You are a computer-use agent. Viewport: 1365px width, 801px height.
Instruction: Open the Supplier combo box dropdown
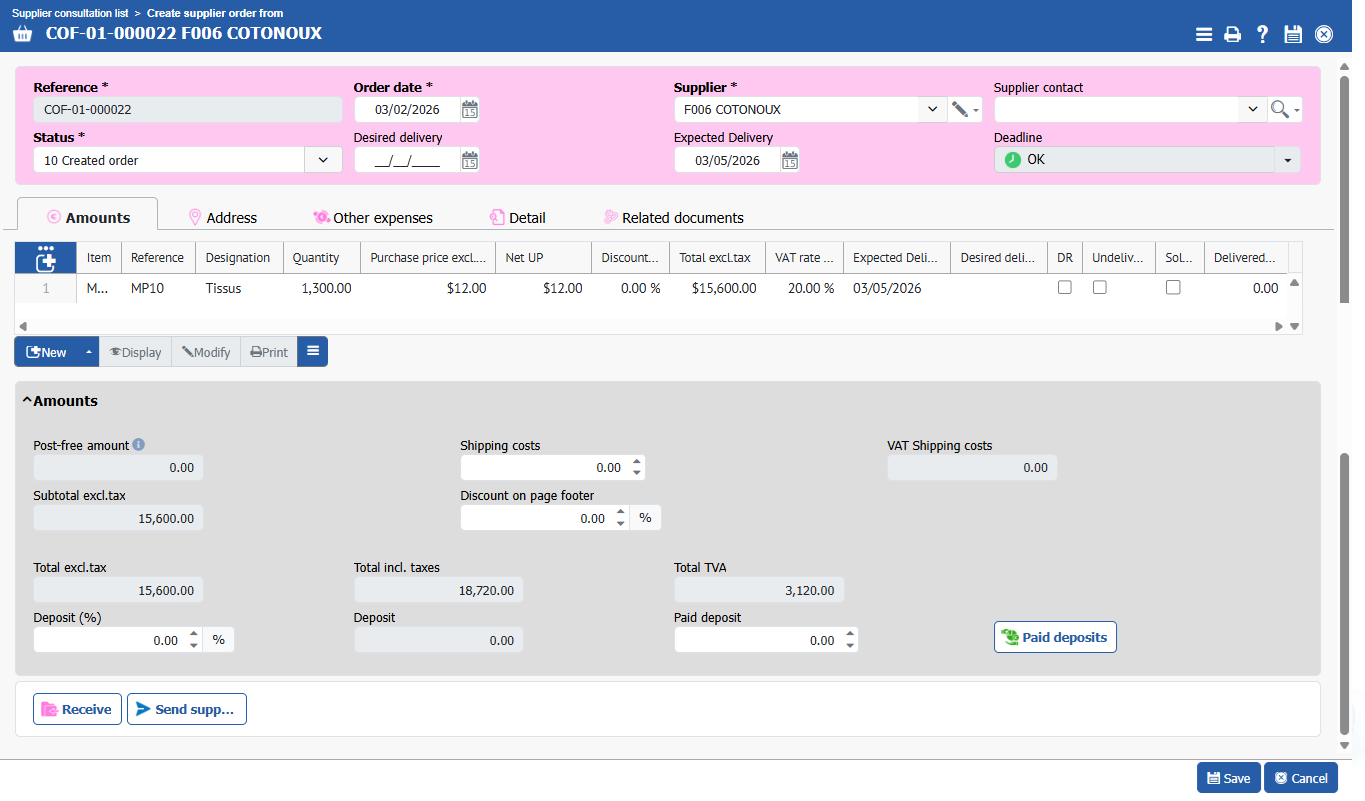[932, 110]
